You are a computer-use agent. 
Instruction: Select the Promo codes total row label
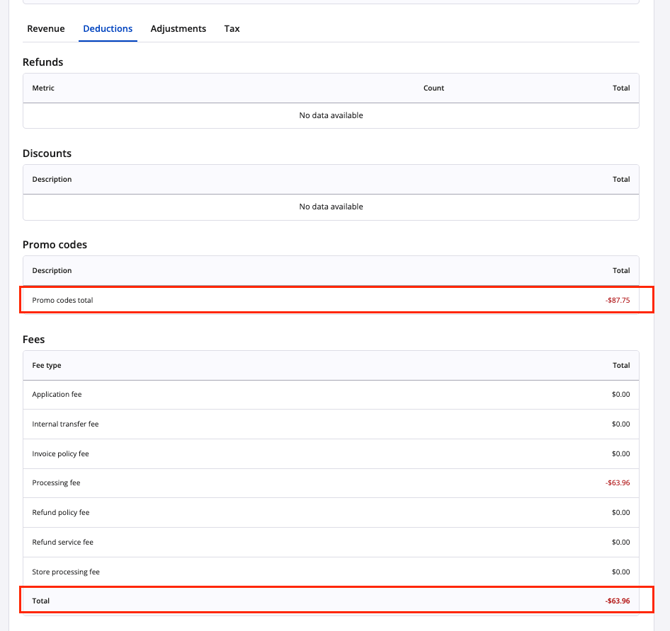(x=62, y=300)
